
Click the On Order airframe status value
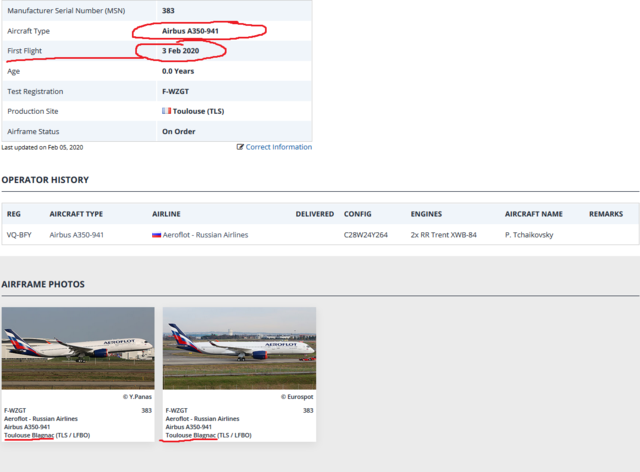[179, 131]
